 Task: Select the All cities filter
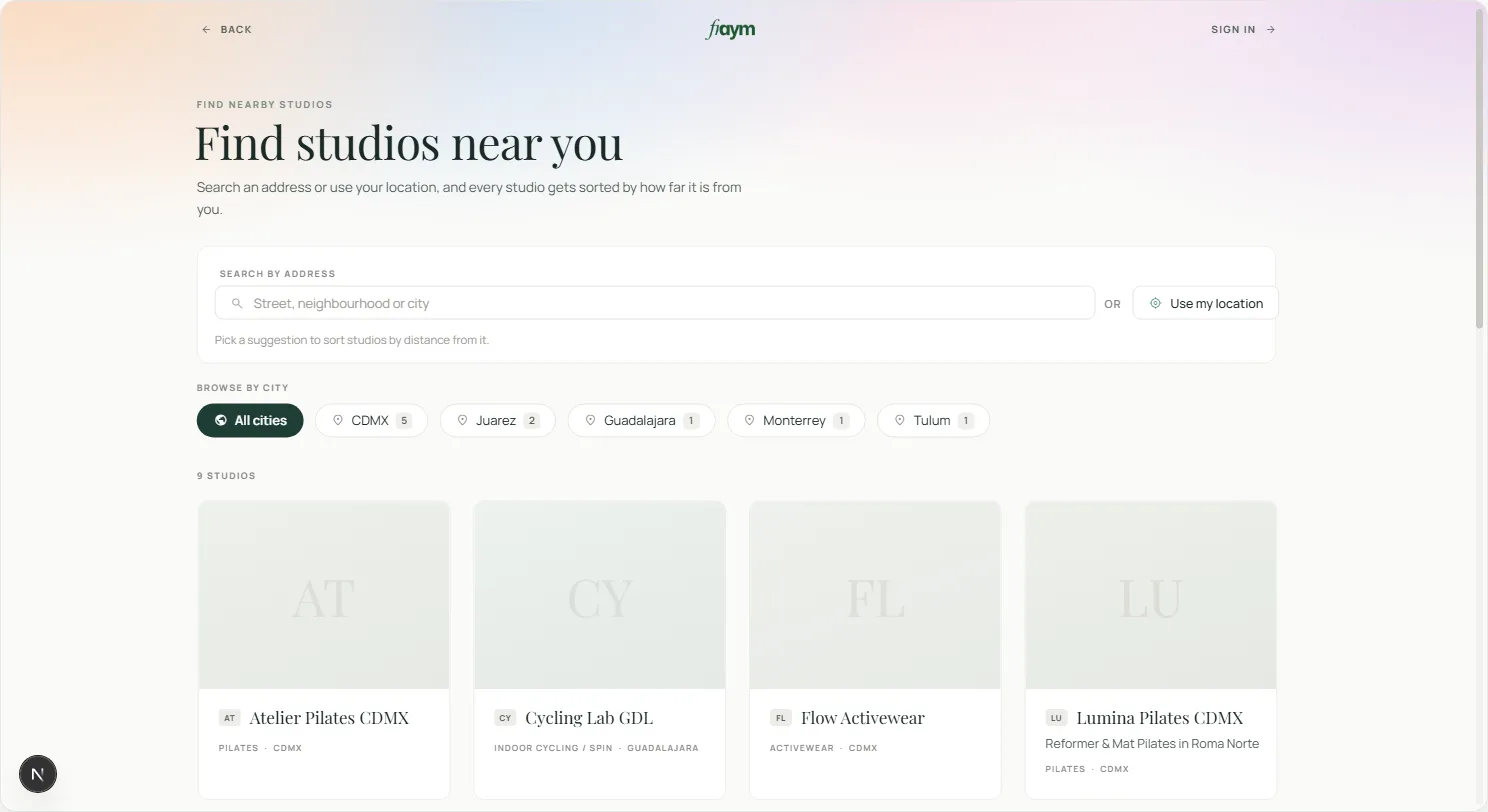point(250,420)
